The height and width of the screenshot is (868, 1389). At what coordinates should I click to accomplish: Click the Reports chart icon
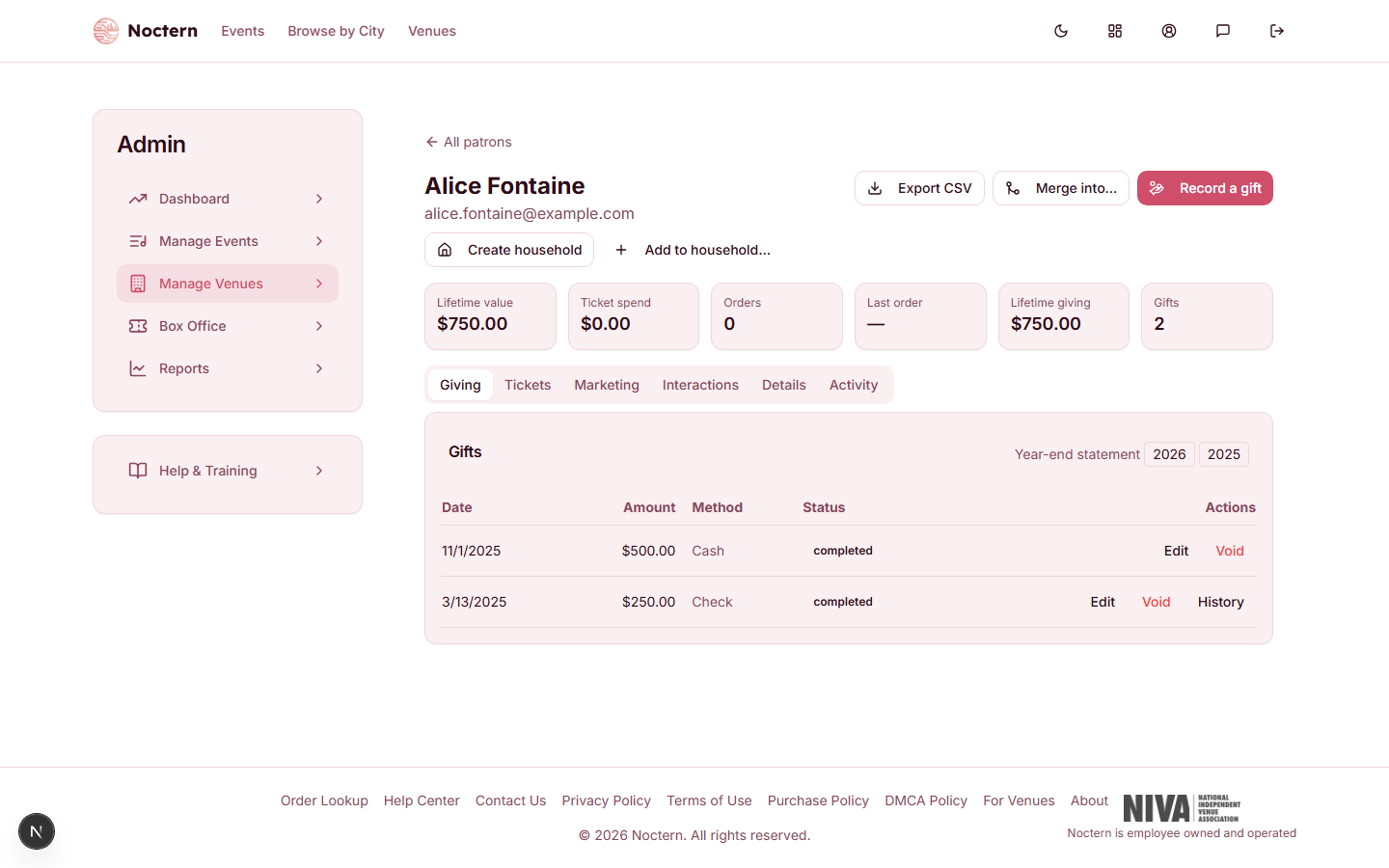coord(138,368)
